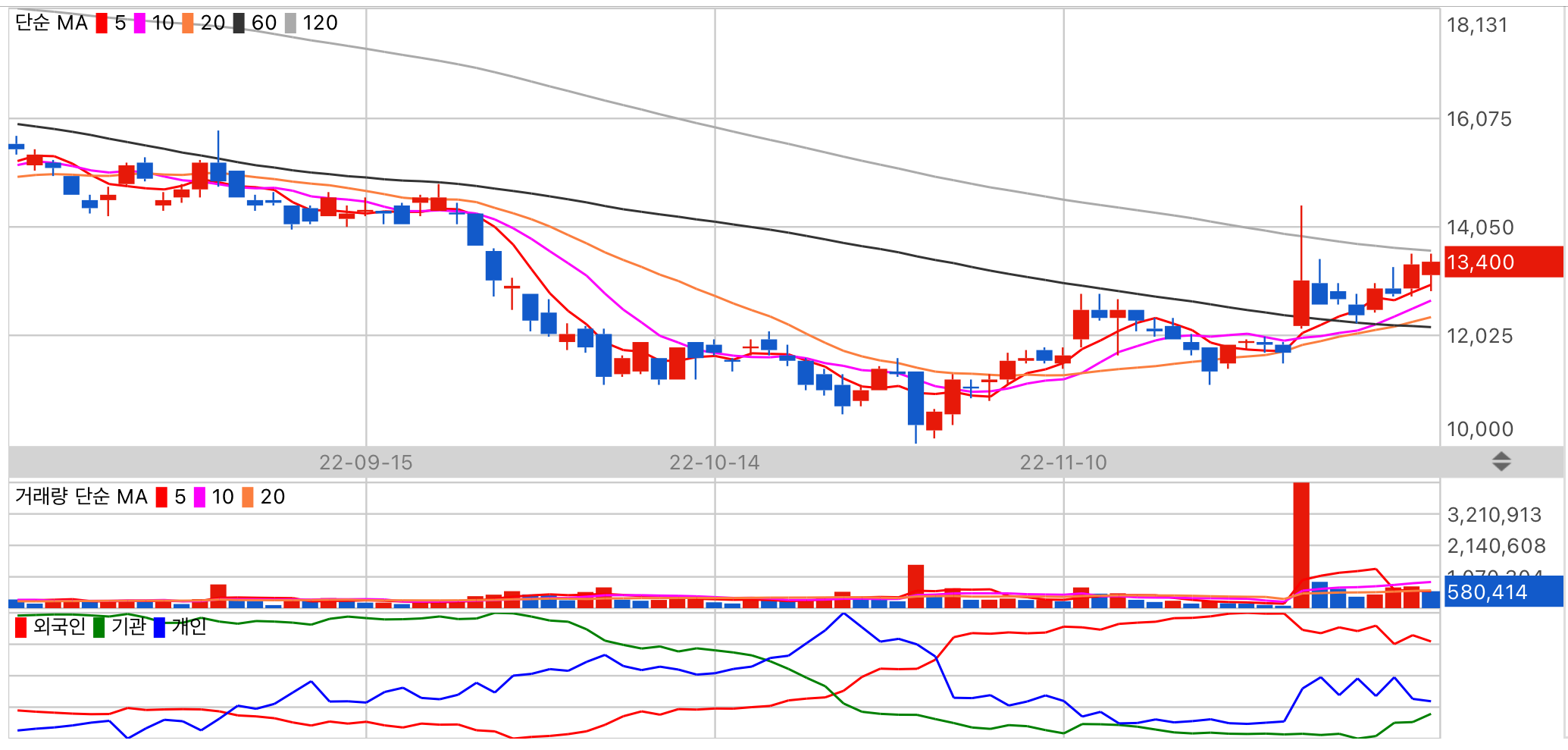The width and height of the screenshot is (1568, 750).
Task: Click the 기관 legend label
Action: click(x=128, y=626)
